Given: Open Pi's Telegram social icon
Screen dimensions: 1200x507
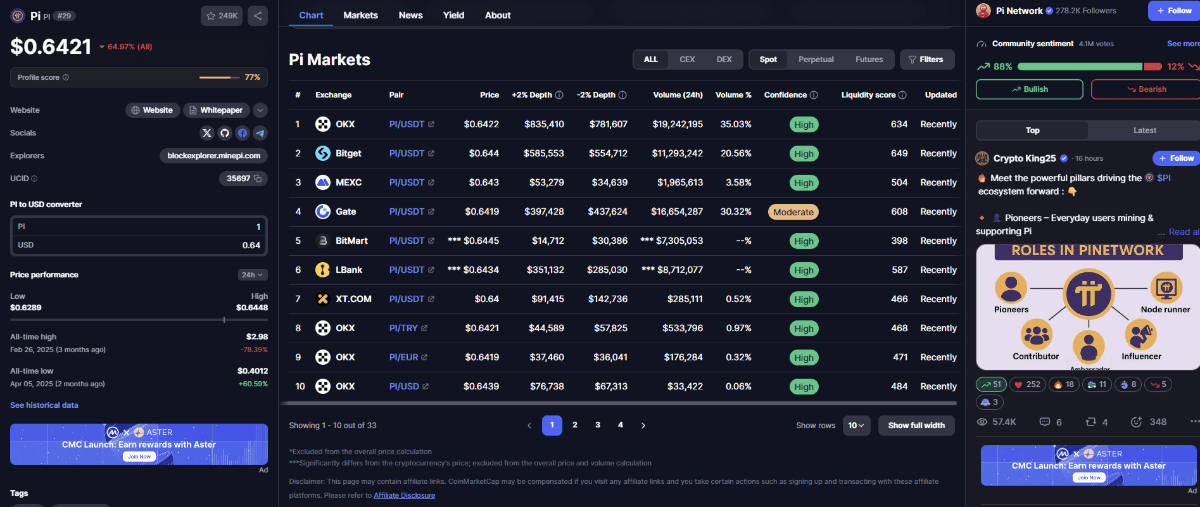Looking at the screenshot, I should coord(260,133).
